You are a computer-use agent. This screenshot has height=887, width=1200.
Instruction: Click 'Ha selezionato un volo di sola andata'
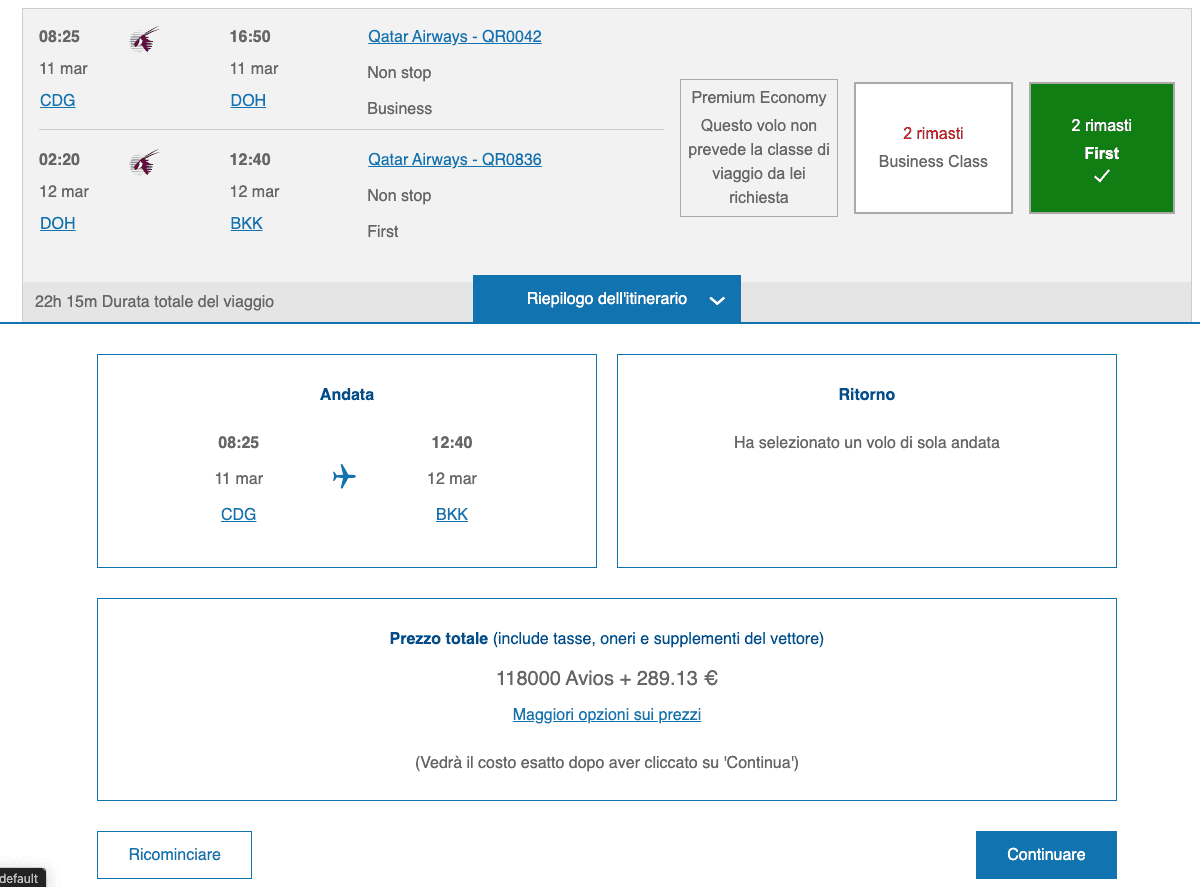[867, 442]
